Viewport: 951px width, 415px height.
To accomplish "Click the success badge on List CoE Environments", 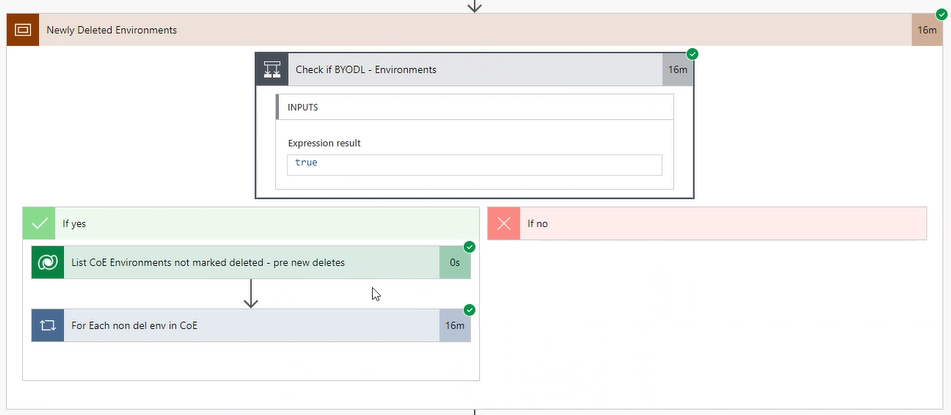I will pos(469,247).
